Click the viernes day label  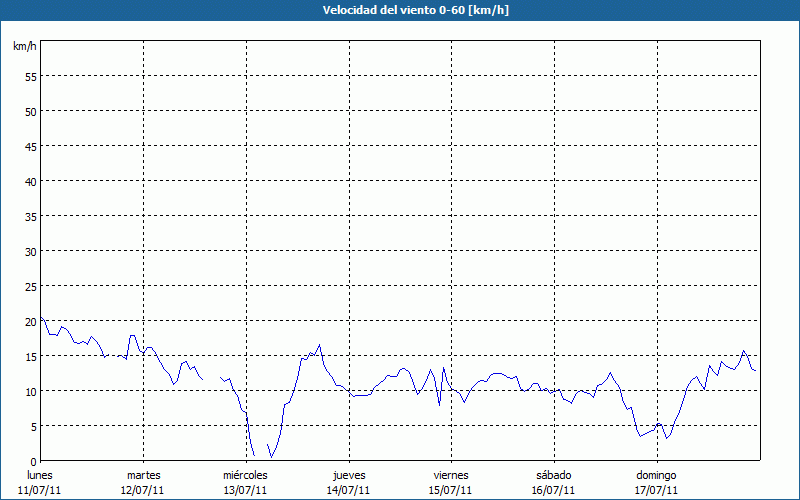pyautogui.click(x=451, y=475)
